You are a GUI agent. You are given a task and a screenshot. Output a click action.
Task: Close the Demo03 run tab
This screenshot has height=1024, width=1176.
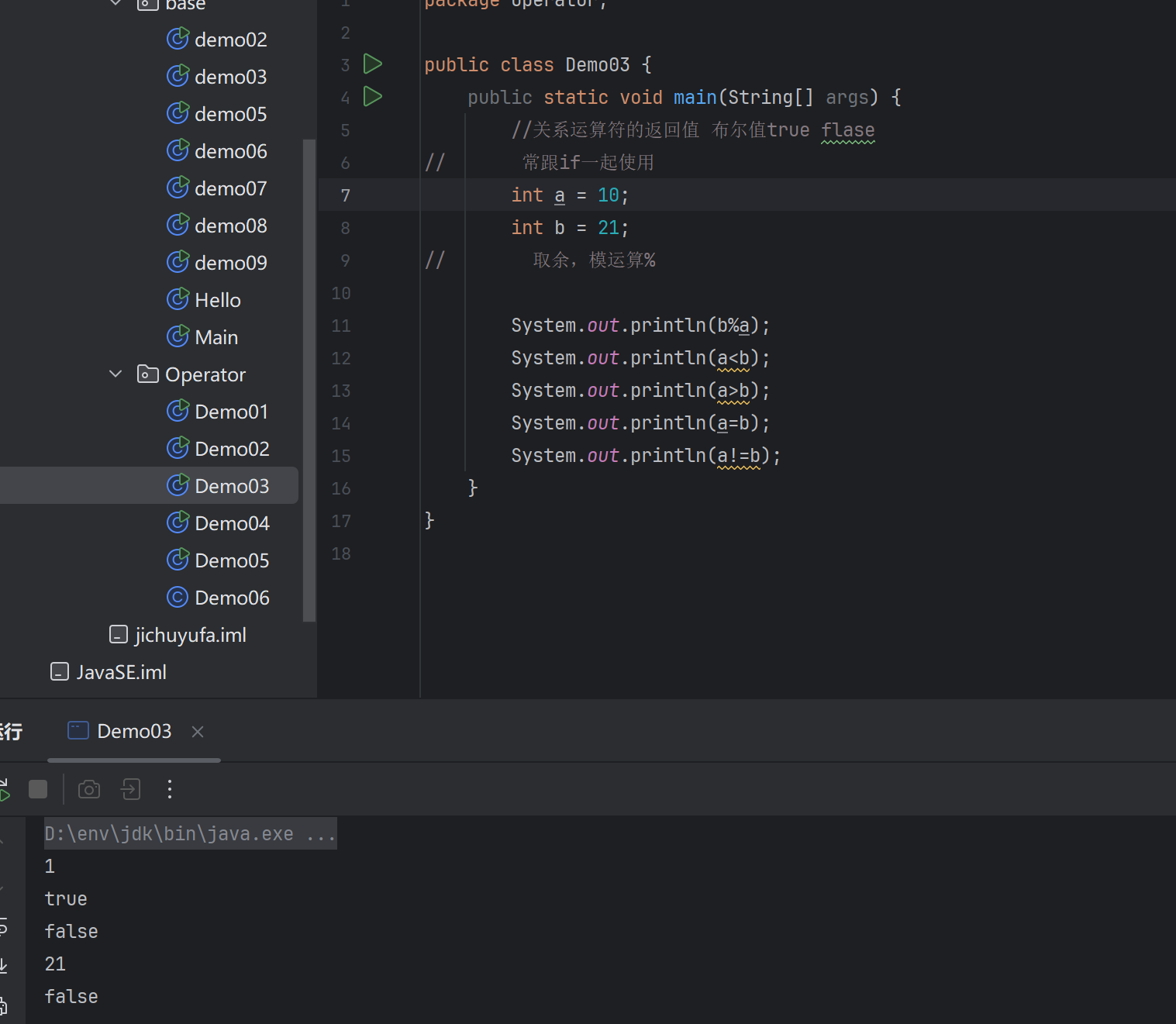click(198, 732)
